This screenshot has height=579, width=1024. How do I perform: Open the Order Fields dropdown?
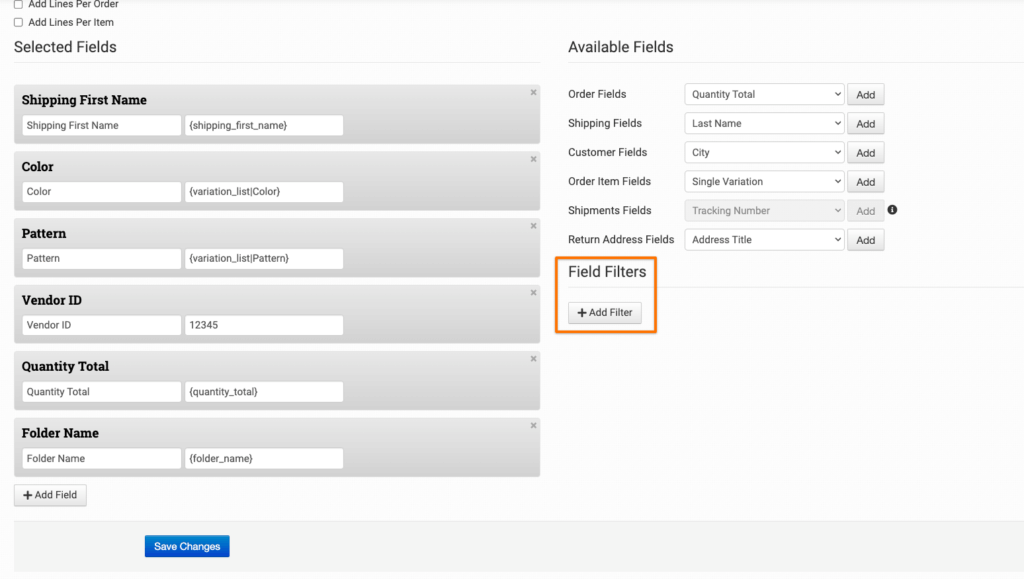click(x=765, y=95)
